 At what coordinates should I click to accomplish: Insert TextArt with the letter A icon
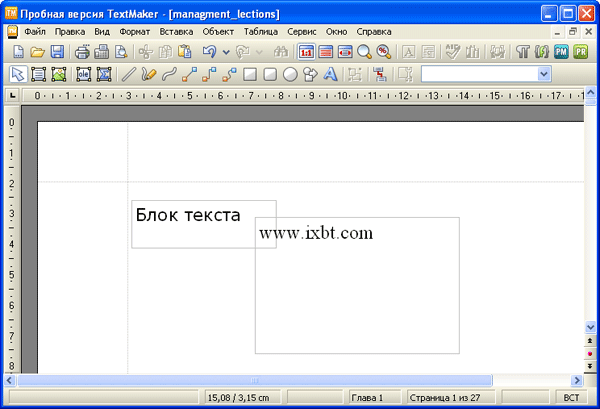(330, 74)
